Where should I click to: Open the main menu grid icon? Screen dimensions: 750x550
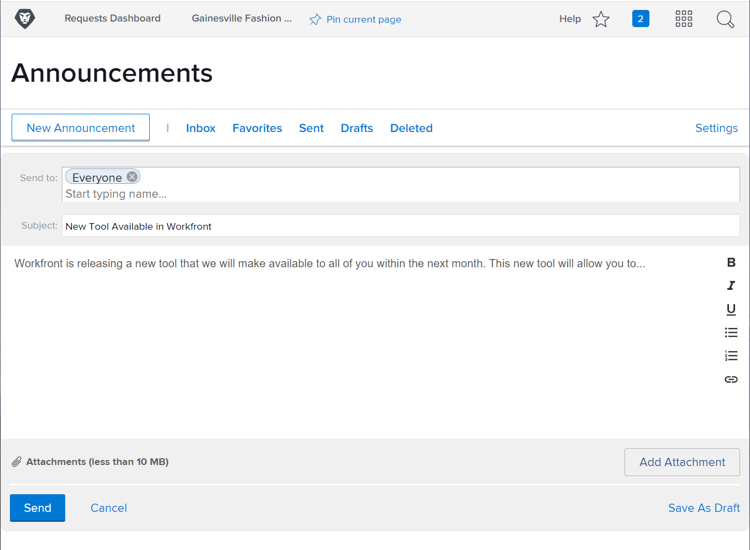tap(684, 19)
